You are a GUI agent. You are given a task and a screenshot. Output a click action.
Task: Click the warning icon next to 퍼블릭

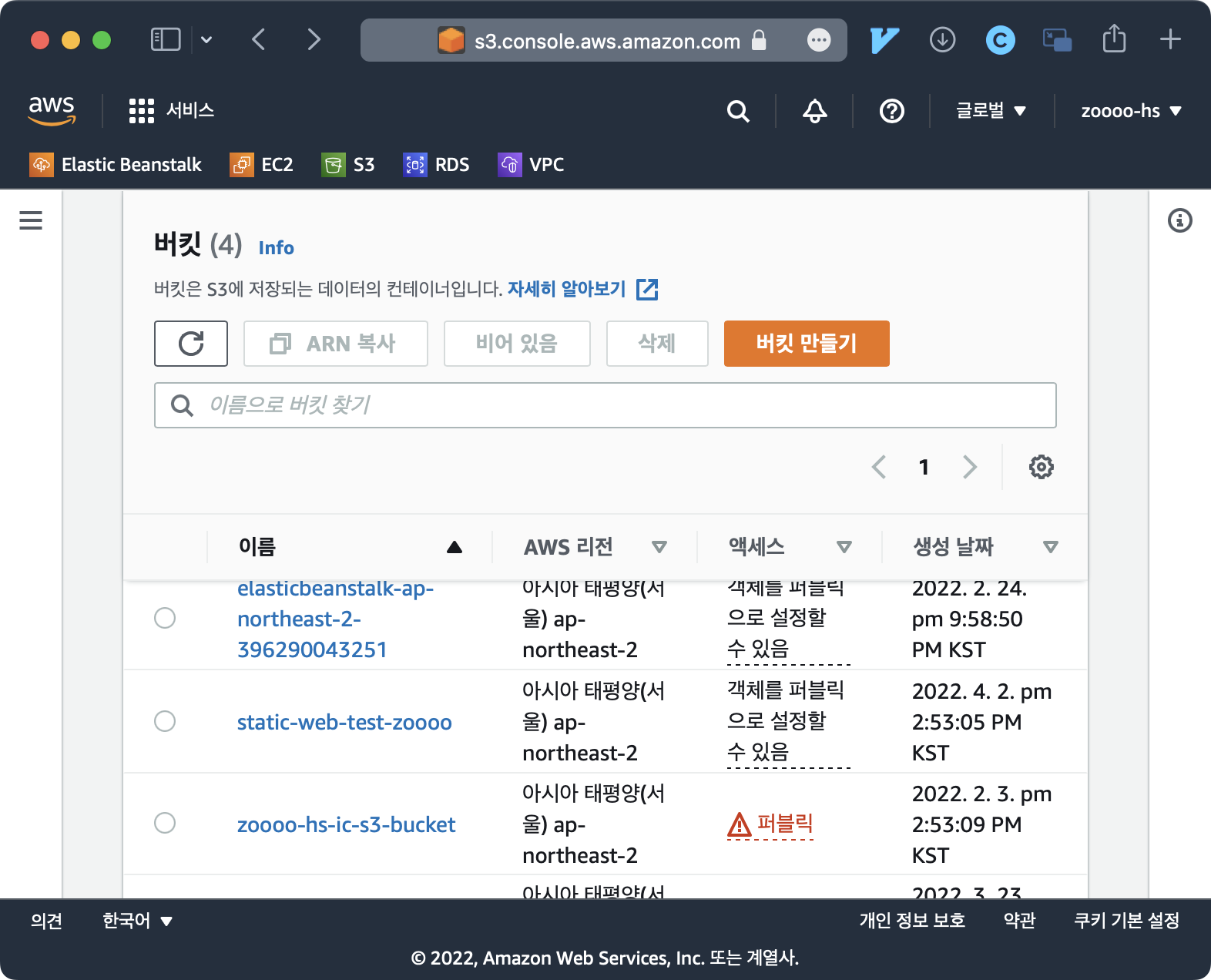point(739,824)
